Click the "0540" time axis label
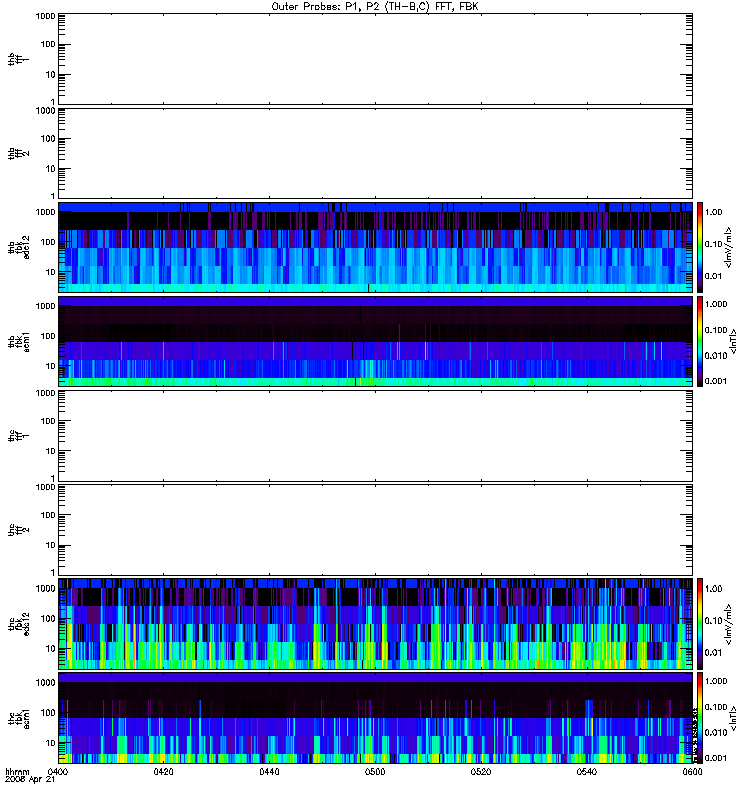Viewport: 750px width, 800px height. point(587,771)
